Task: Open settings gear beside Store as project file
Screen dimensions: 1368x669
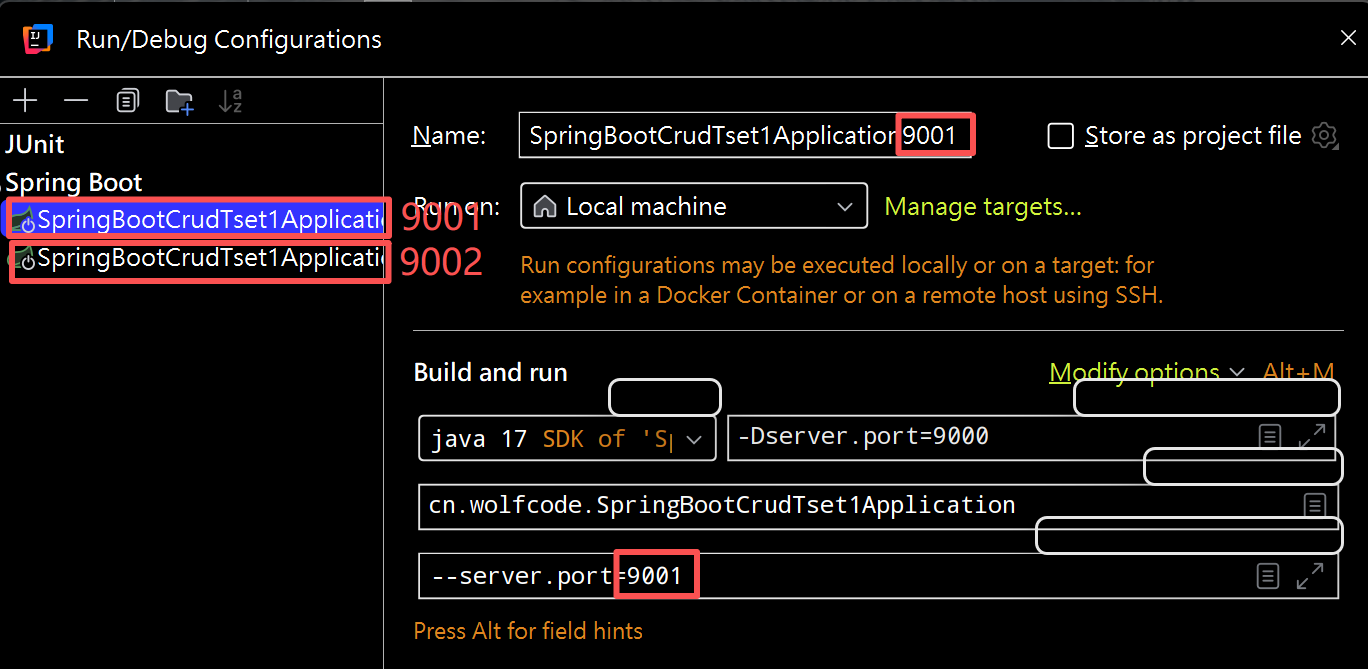Action: pos(1325,136)
